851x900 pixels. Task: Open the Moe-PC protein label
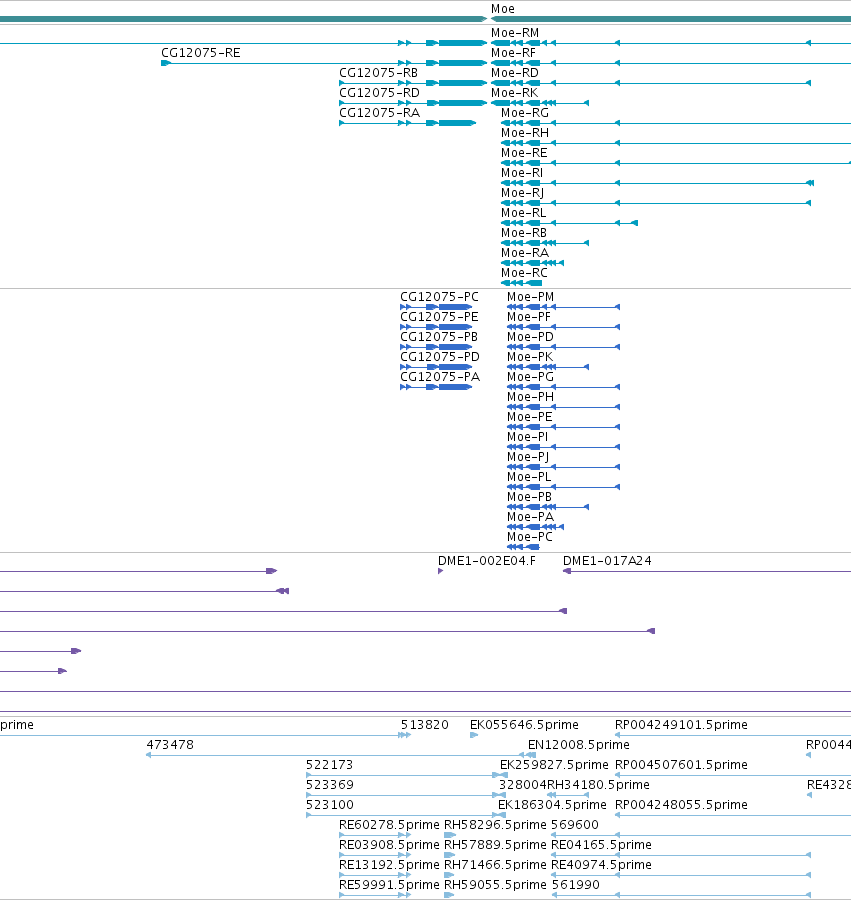tap(530, 537)
